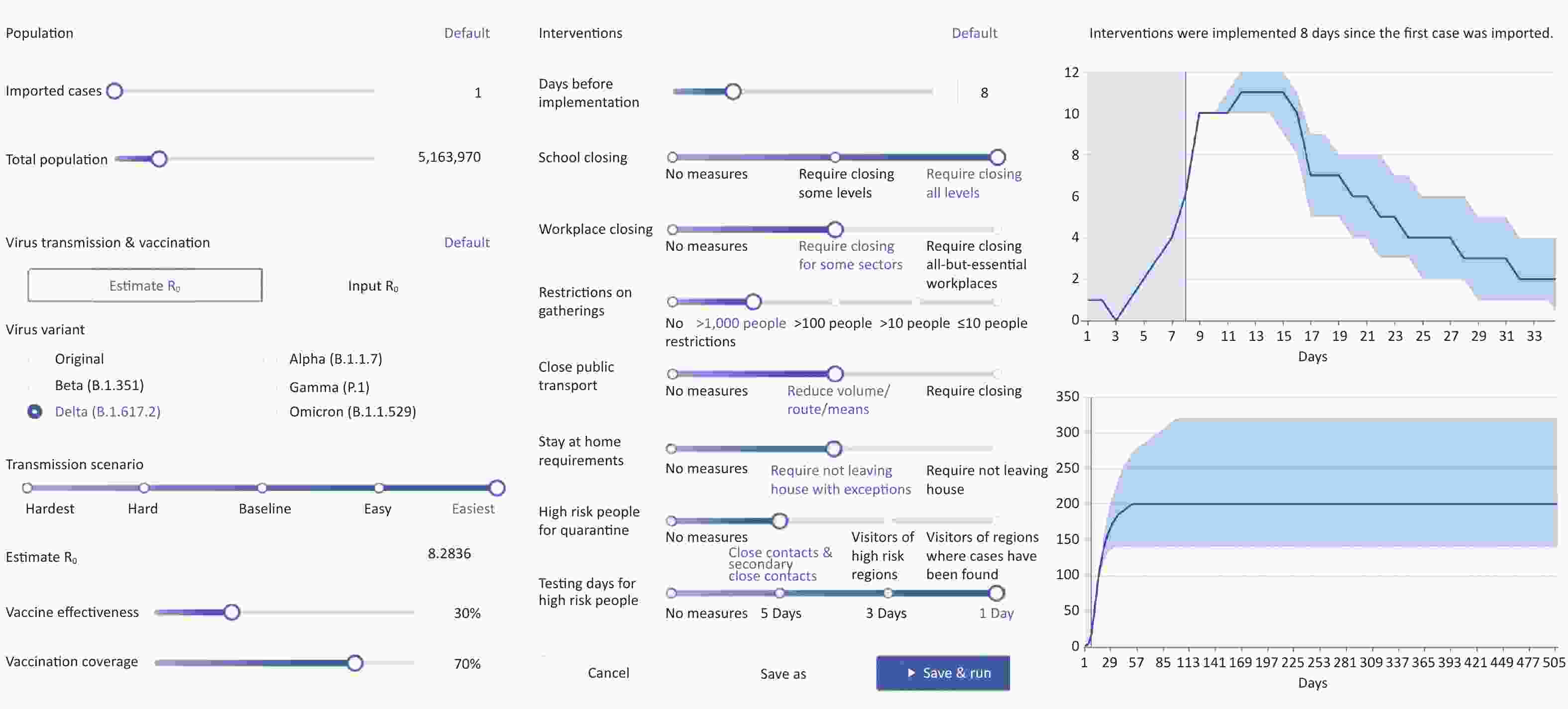Set Testing days to the 3 Days stop

click(888, 593)
